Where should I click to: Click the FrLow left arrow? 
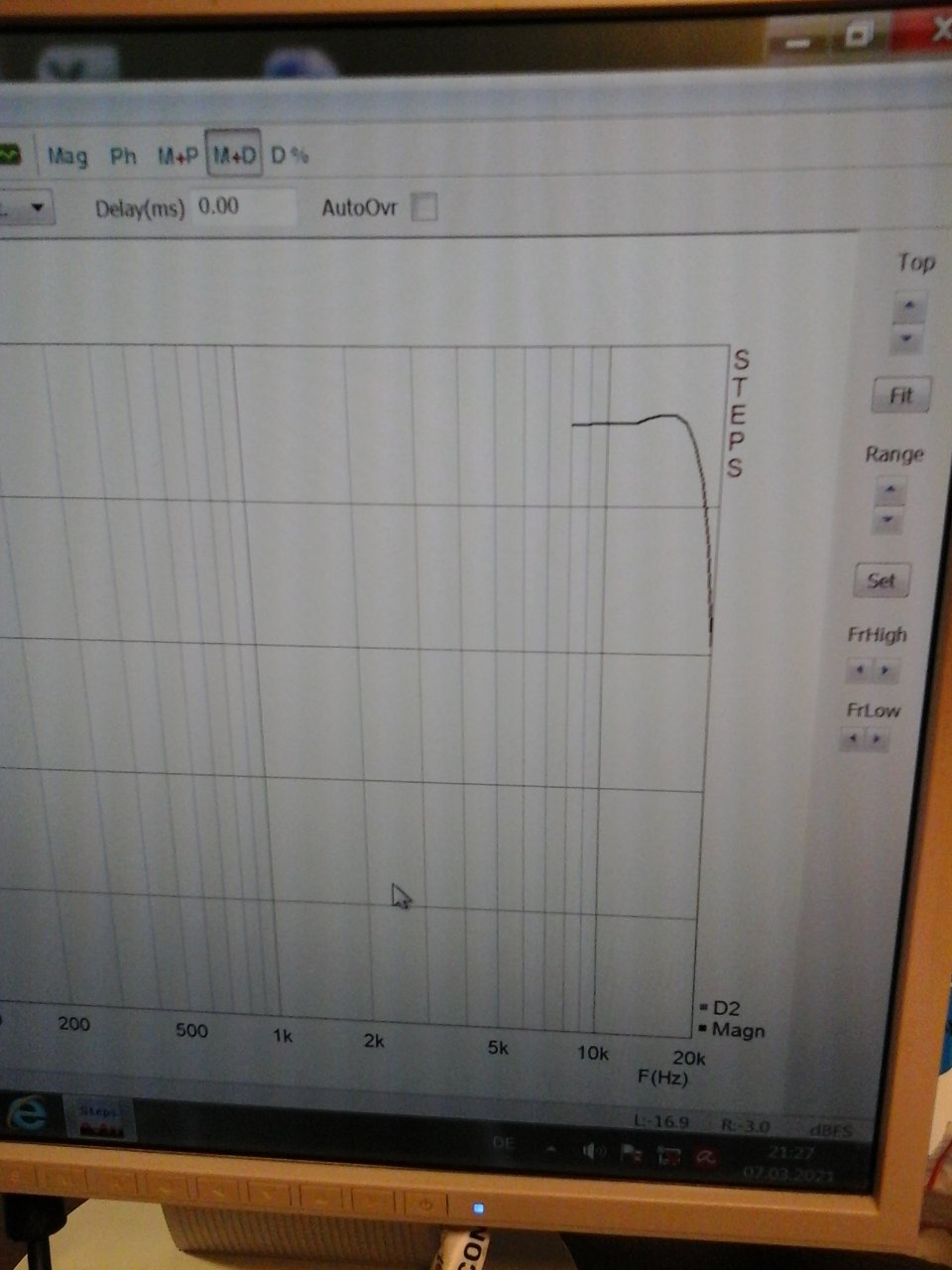tap(852, 740)
